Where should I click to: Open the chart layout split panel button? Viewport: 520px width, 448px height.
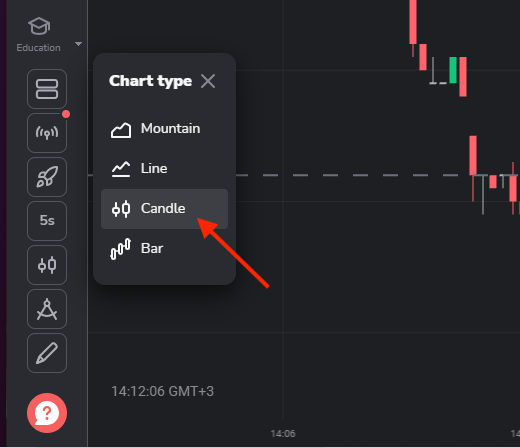pos(47,89)
